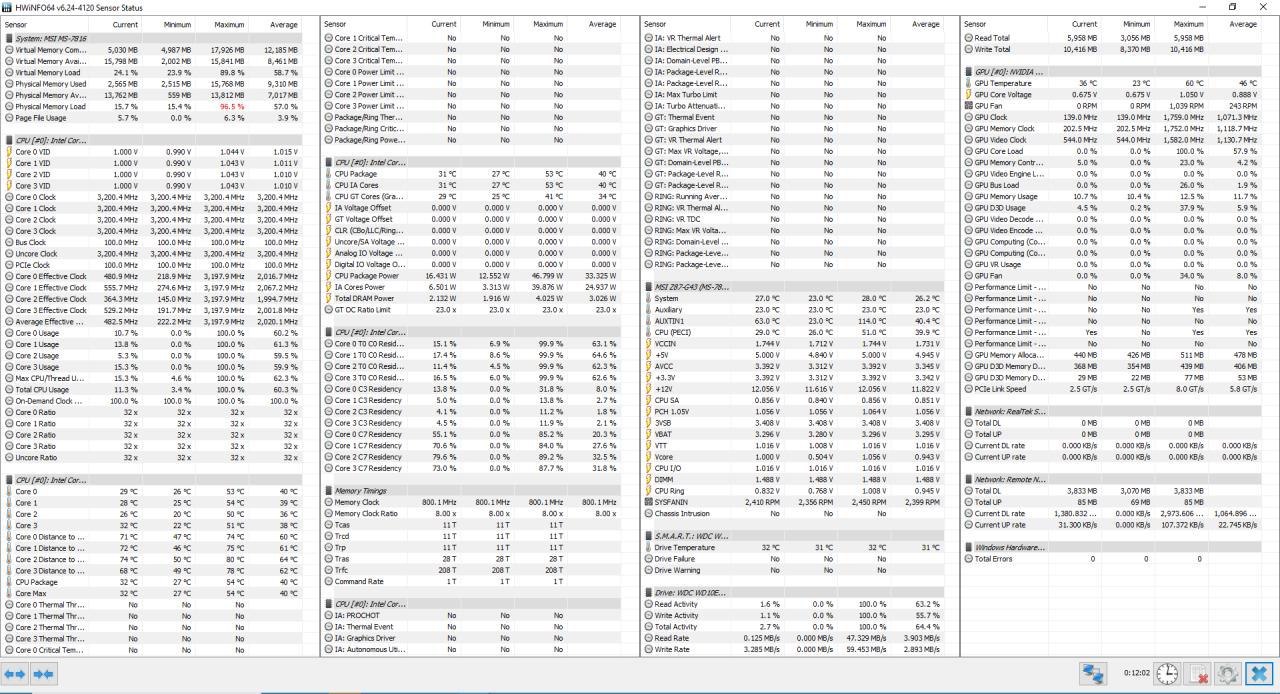Image resolution: width=1280 pixels, height=694 pixels.
Task: Select the Command Rate row
Action: pos(471,581)
